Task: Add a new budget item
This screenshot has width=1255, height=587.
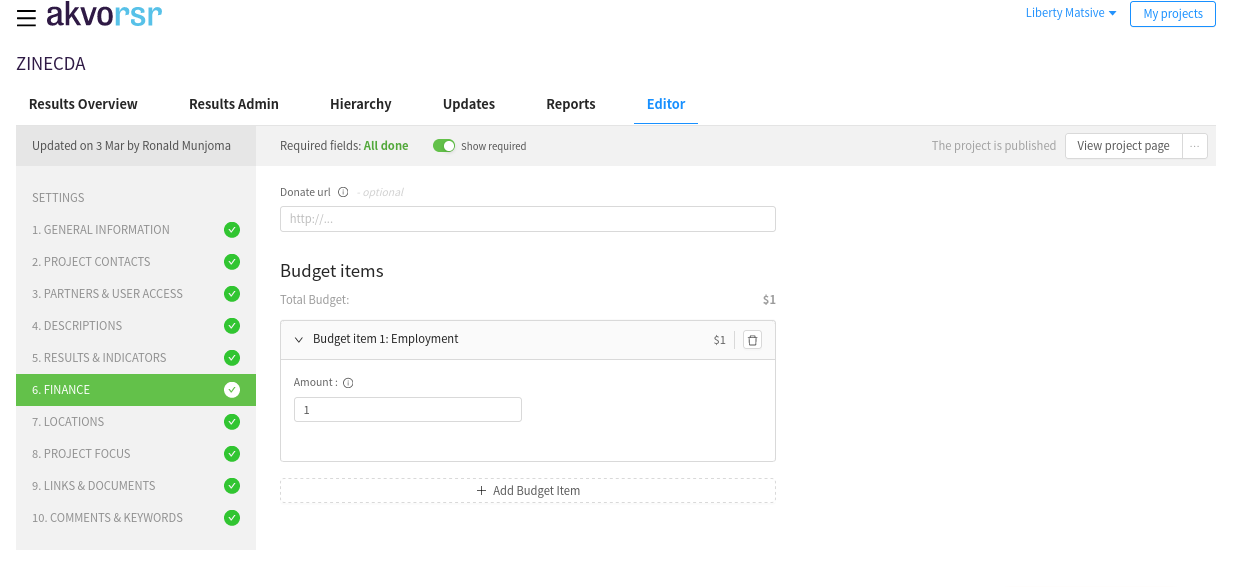Action: click(528, 491)
